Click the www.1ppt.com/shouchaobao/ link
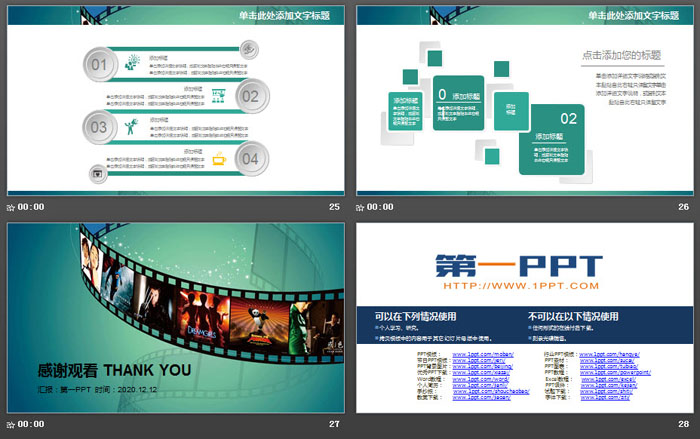The image size is (700, 439). [x=491, y=392]
